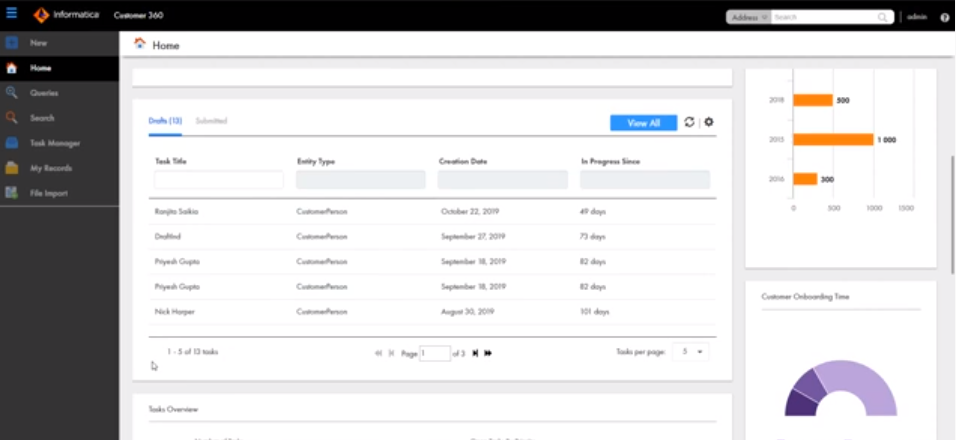Image resolution: width=956 pixels, height=440 pixels.
Task: Open the Tasks per page dropdown
Action: click(690, 351)
